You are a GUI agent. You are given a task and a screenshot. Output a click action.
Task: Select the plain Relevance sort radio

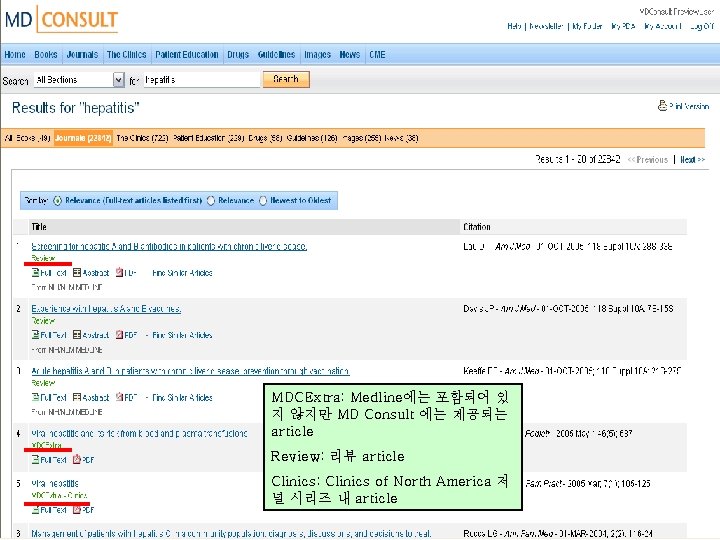pyautogui.click(x=211, y=201)
